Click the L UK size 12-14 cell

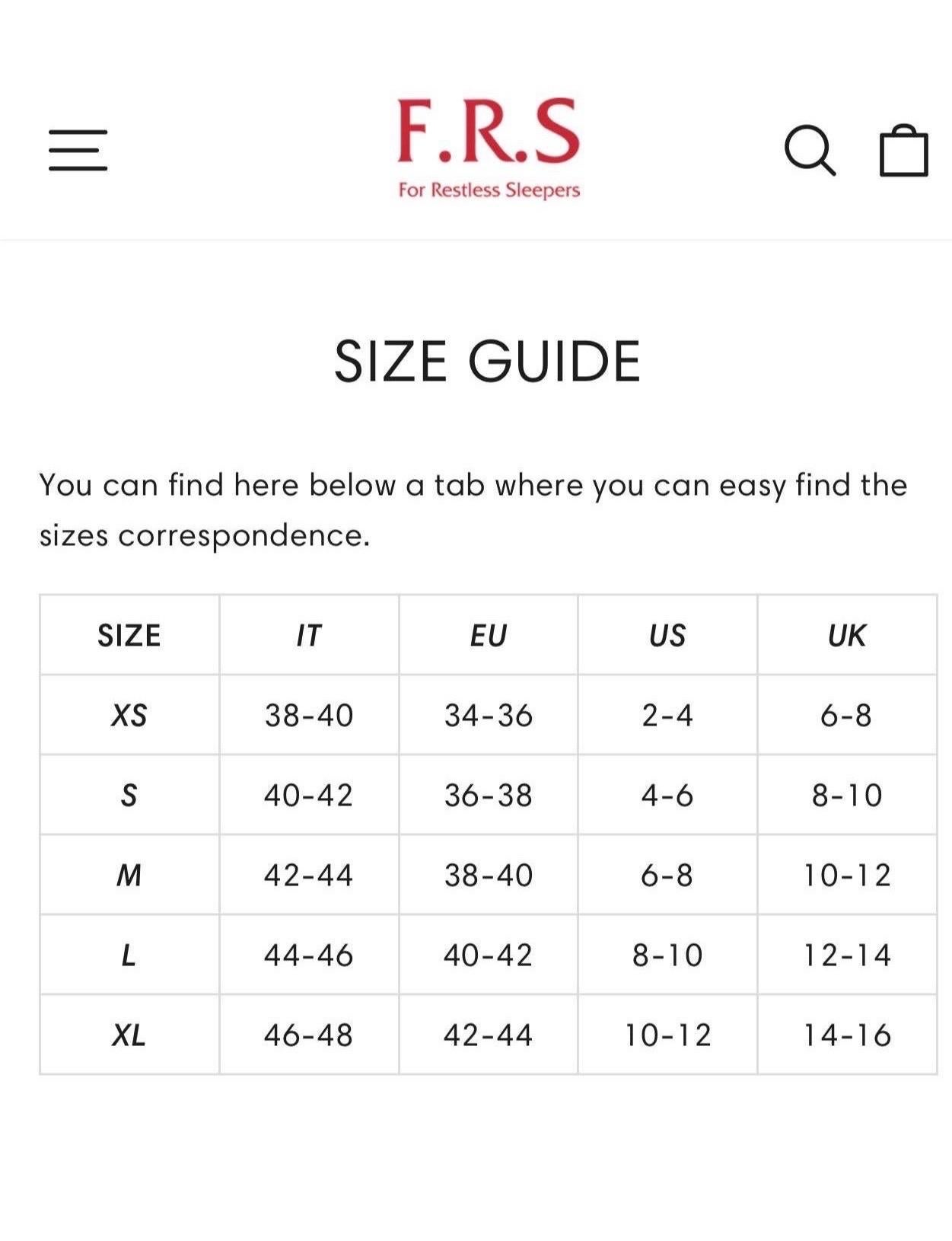coord(847,955)
